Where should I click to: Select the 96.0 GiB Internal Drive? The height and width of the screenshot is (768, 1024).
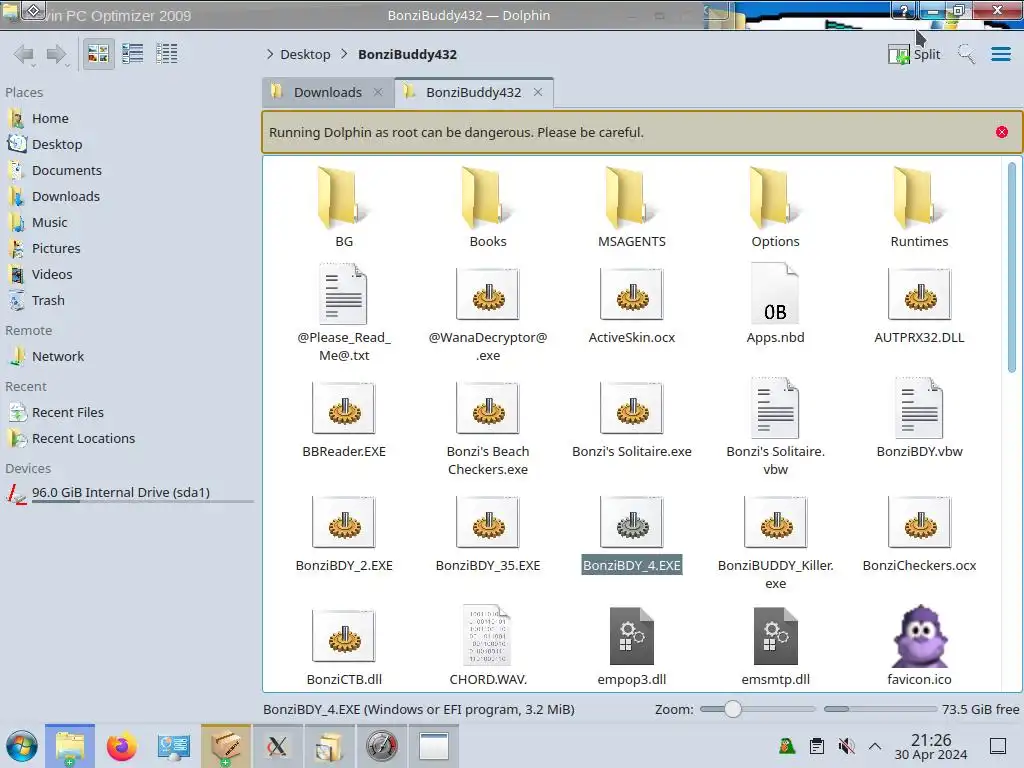click(120, 493)
